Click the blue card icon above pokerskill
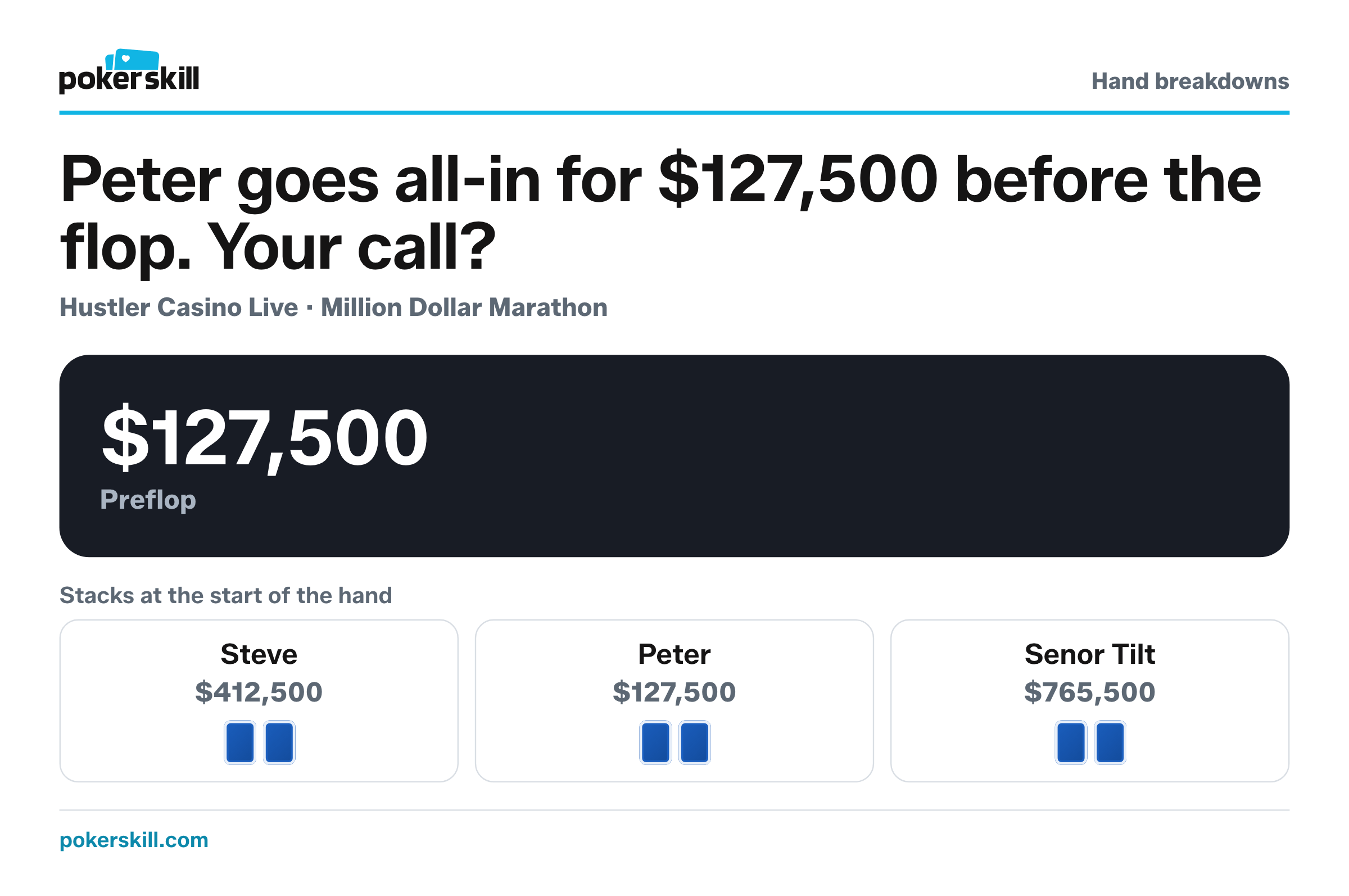 (x=132, y=60)
